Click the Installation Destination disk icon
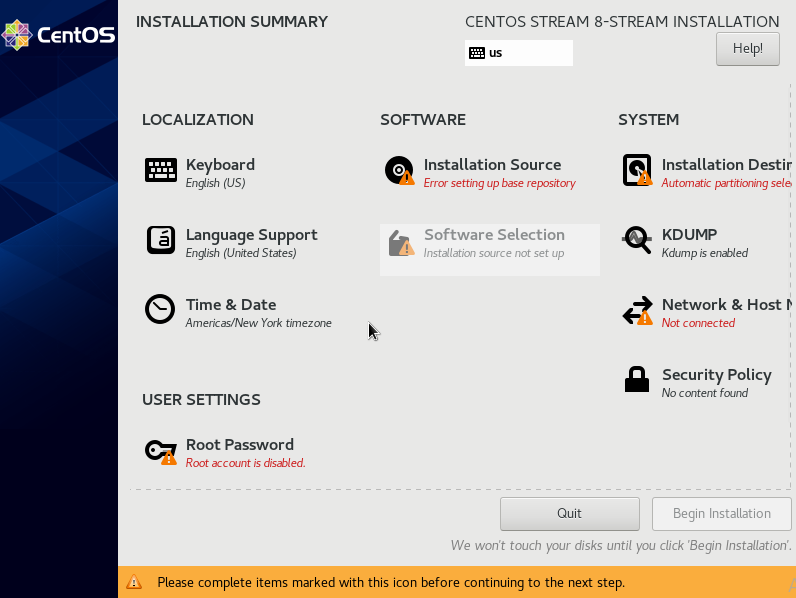 (x=637, y=170)
